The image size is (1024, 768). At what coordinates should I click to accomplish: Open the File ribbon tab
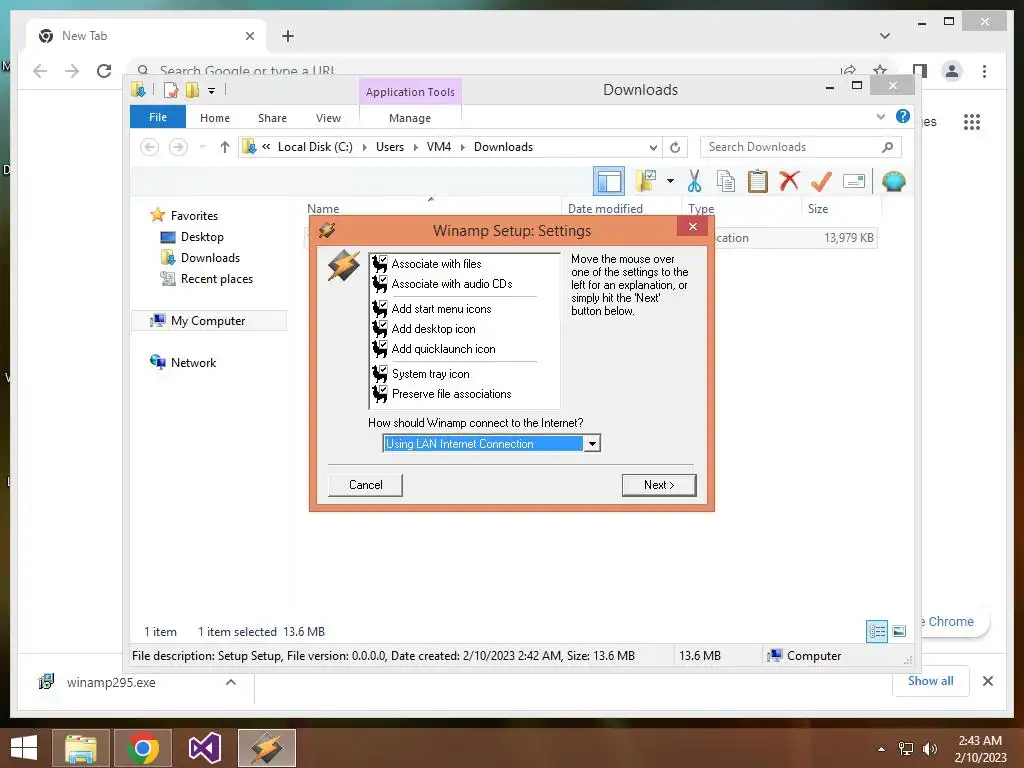click(158, 118)
